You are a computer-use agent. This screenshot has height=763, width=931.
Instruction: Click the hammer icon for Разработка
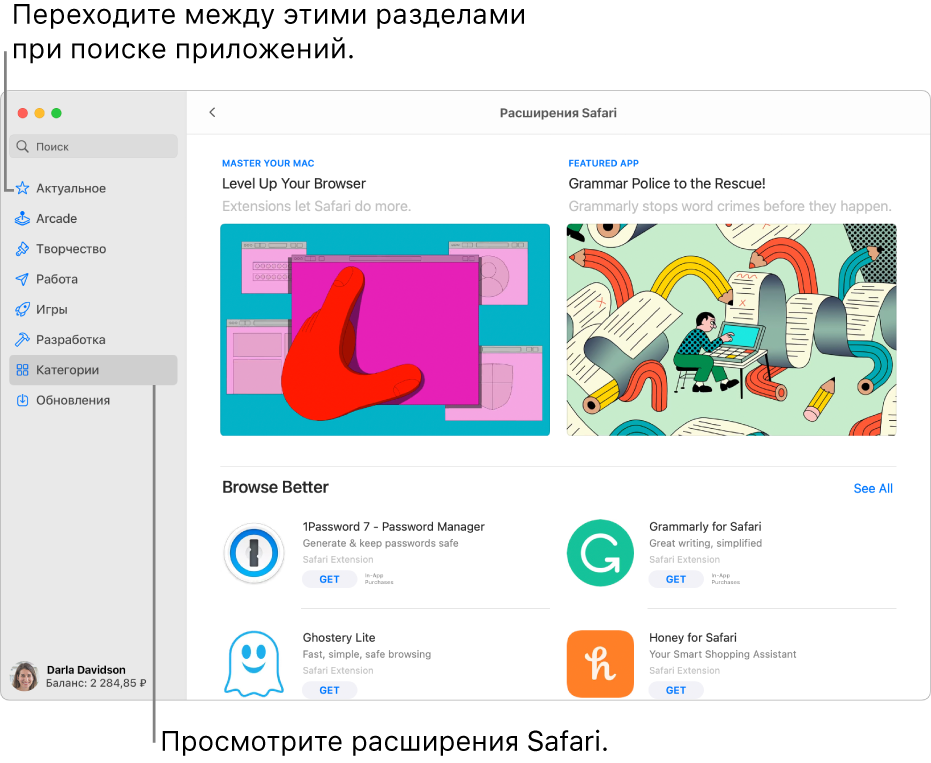point(23,340)
